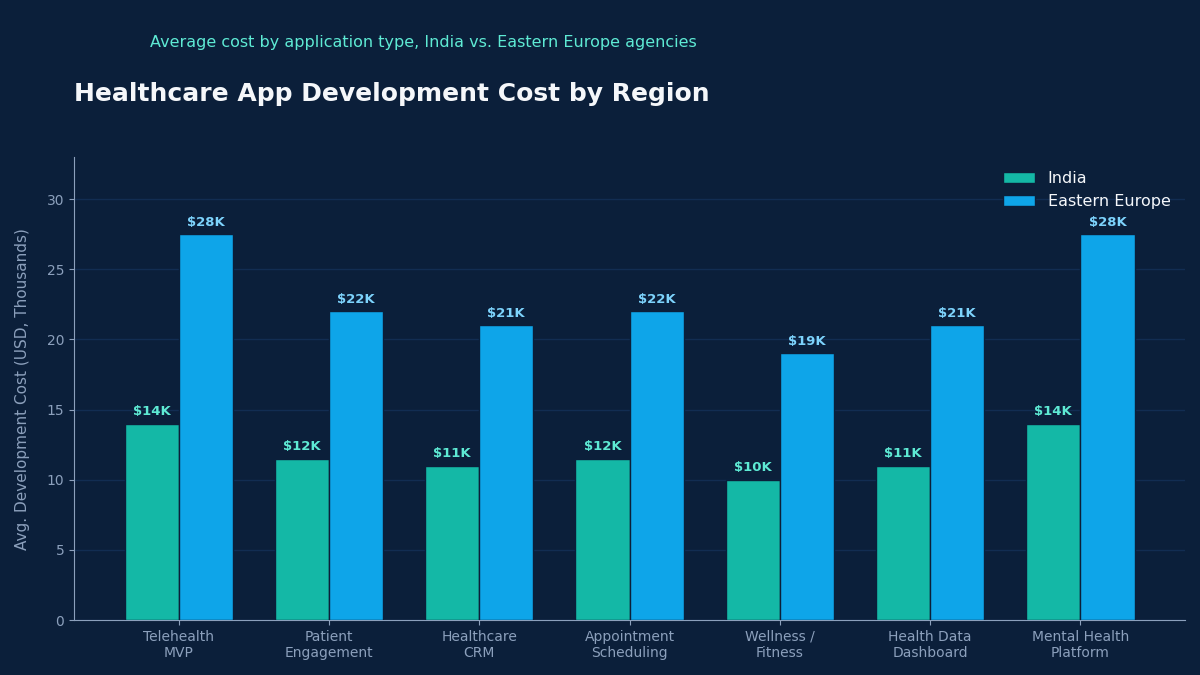Click the Eastern Europe bar for Wellness / Fitness
The height and width of the screenshot is (675, 1200).
point(807,487)
